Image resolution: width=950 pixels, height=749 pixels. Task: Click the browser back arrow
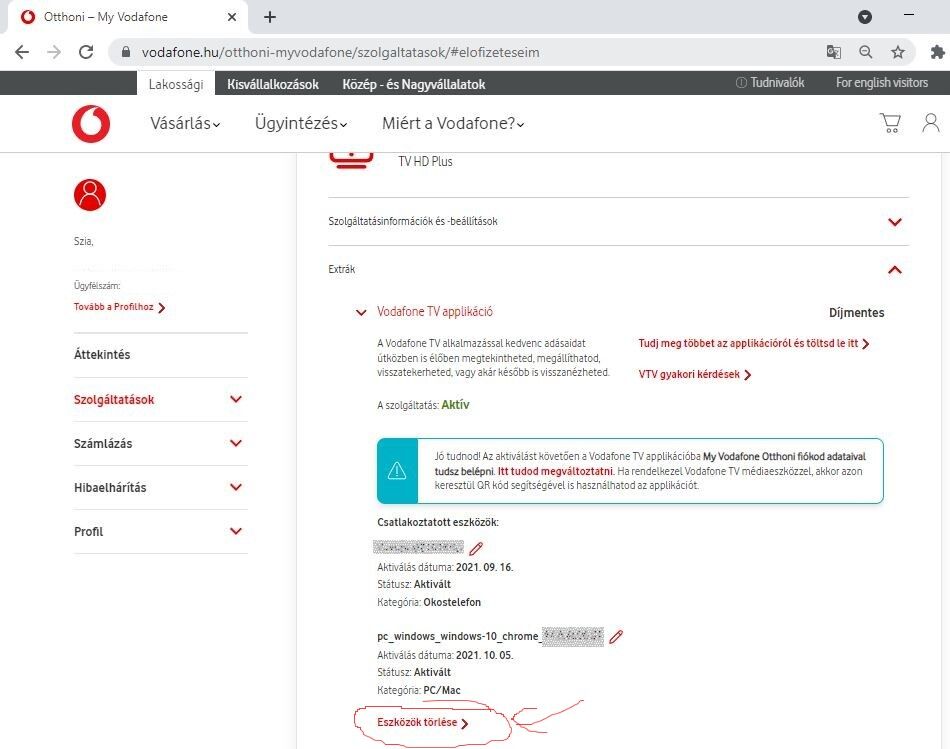coord(22,52)
